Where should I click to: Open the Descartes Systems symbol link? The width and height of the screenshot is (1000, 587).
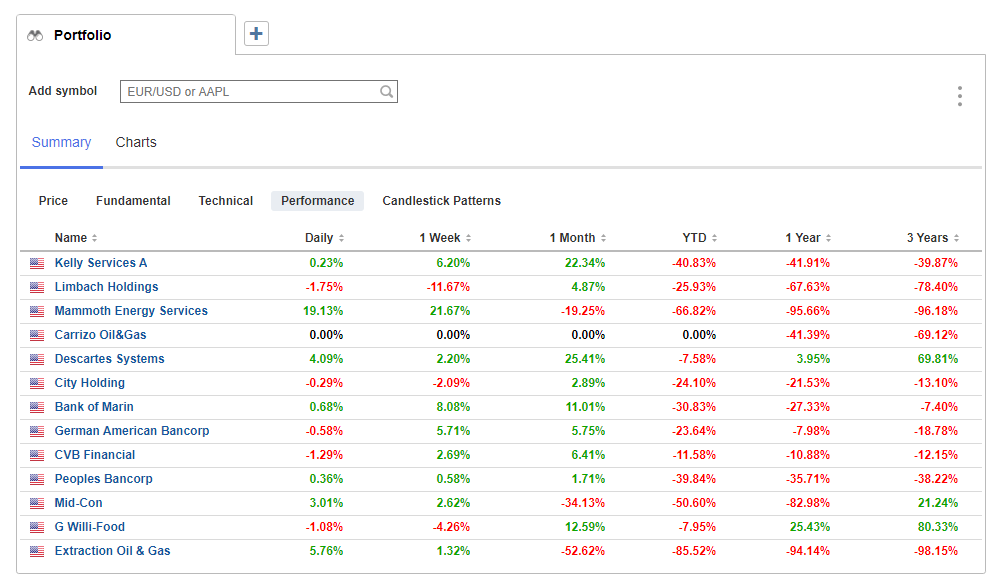point(110,359)
